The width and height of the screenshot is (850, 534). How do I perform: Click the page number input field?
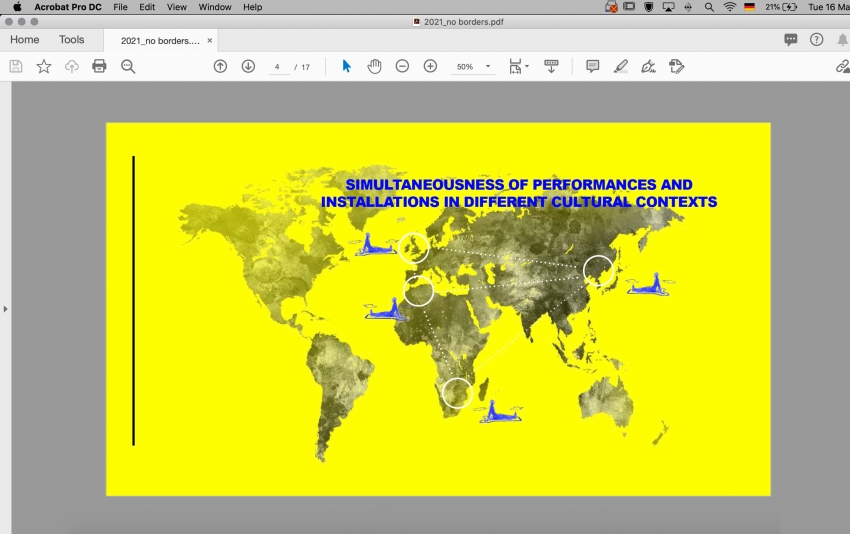[277, 67]
